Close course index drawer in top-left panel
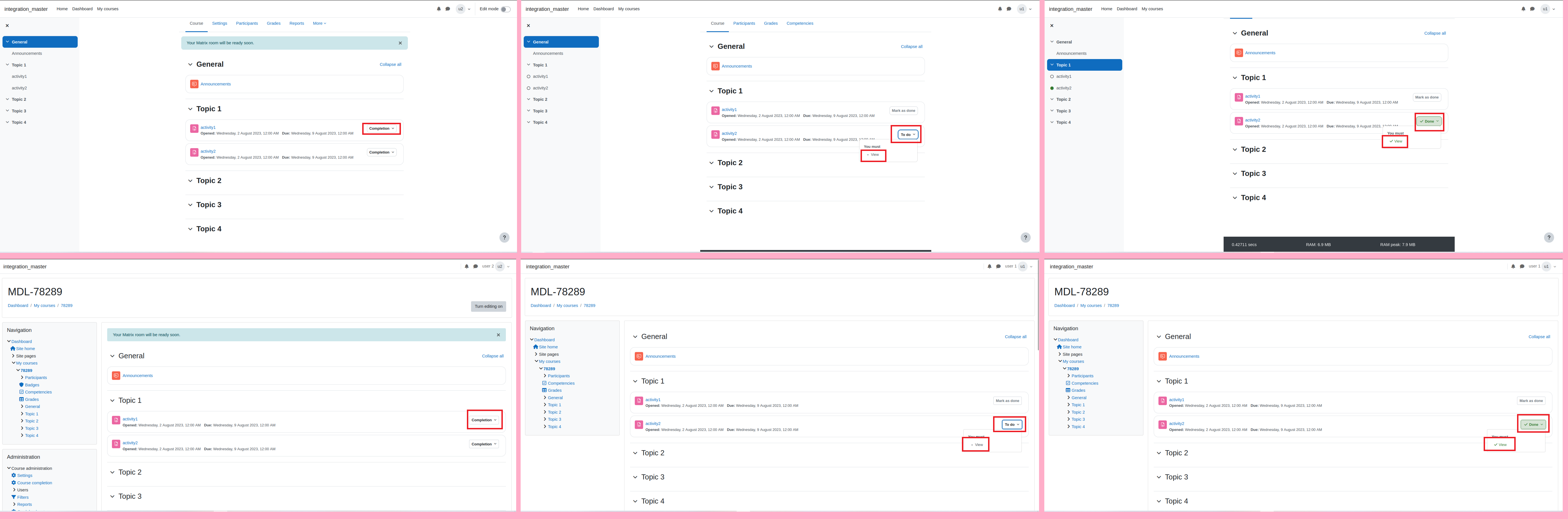Screen dimensions: 1568x519 pyautogui.click(x=7, y=26)
